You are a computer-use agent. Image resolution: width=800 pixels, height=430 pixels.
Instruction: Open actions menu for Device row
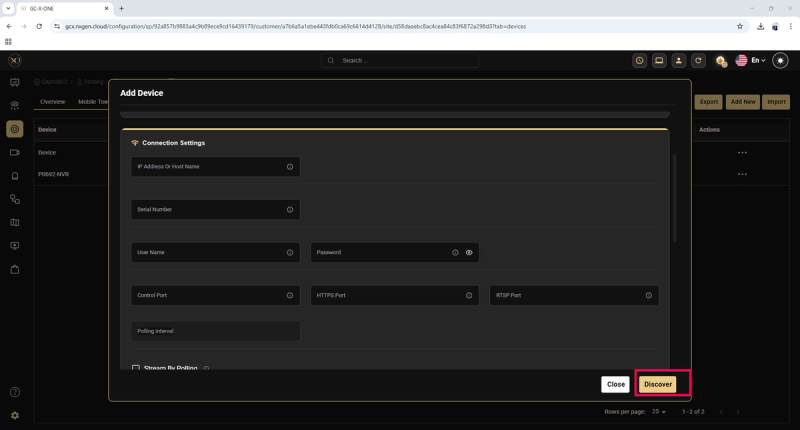tap(742, 153)
